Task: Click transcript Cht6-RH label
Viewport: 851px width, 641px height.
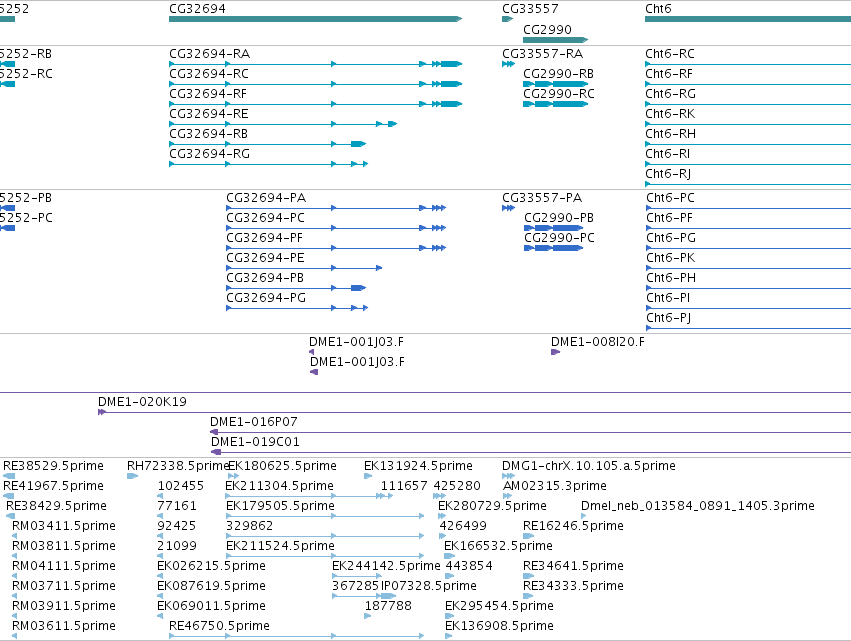Action: pos(670,134)
